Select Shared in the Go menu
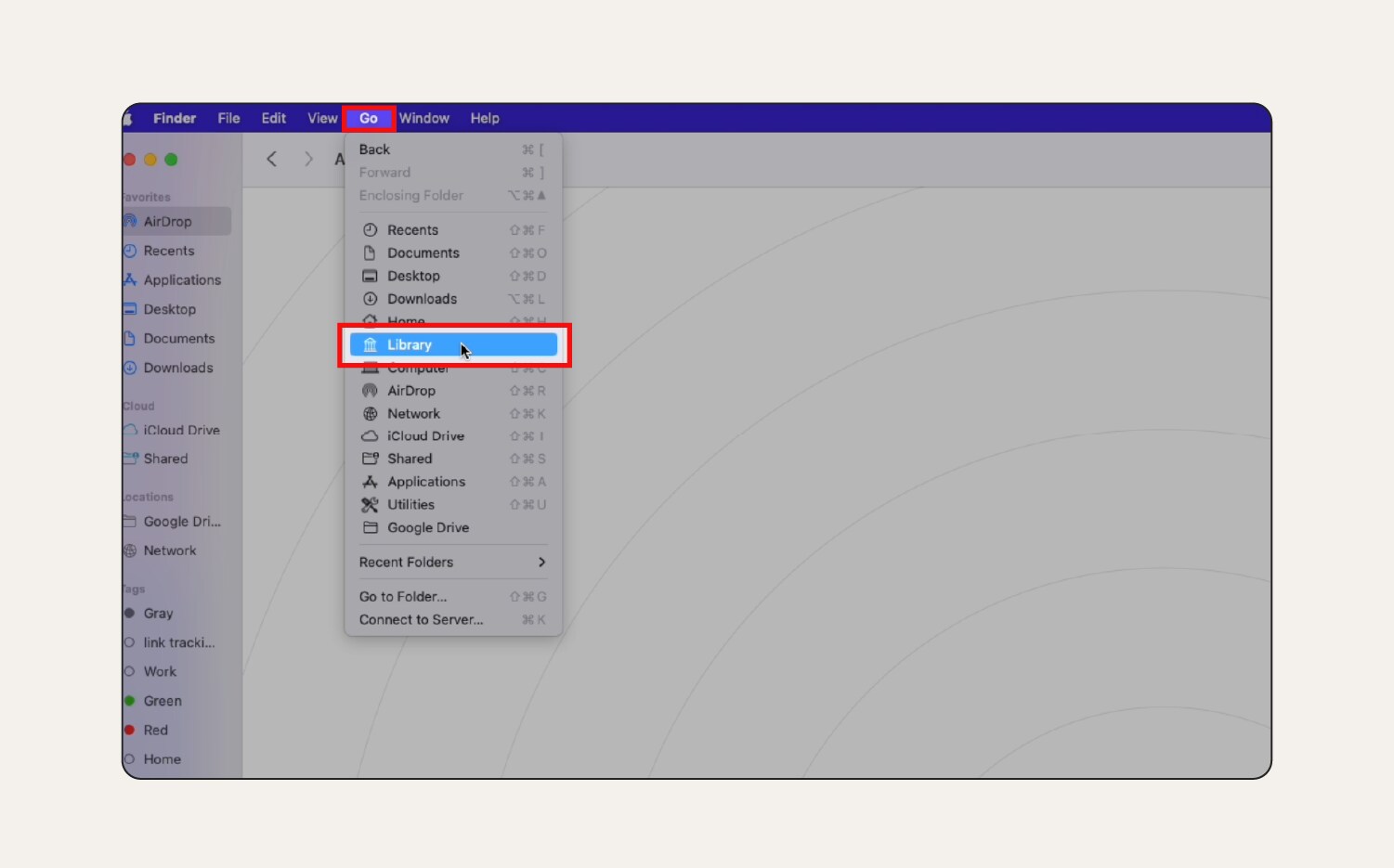 point(453,459)
